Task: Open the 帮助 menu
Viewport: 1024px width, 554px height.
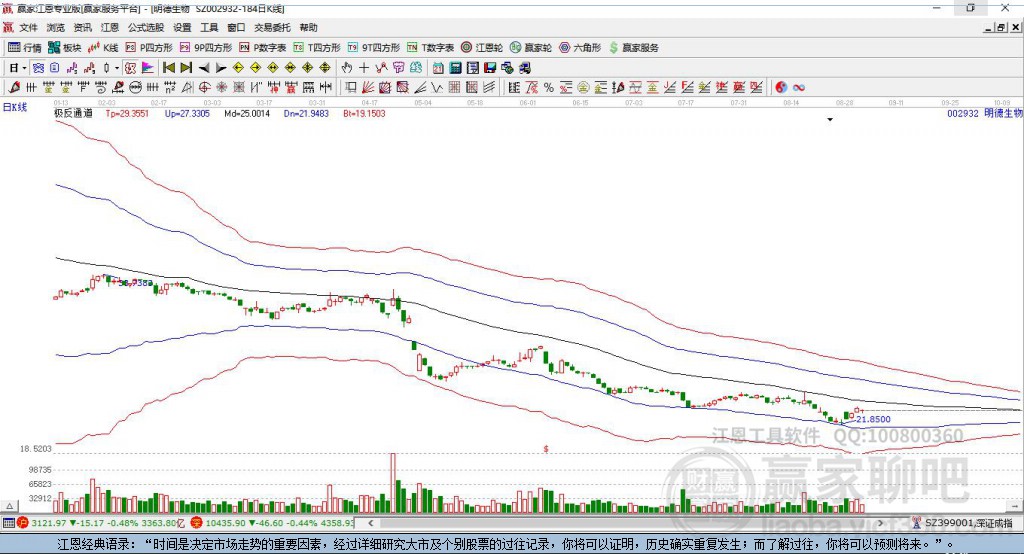Action: (308, 27)
